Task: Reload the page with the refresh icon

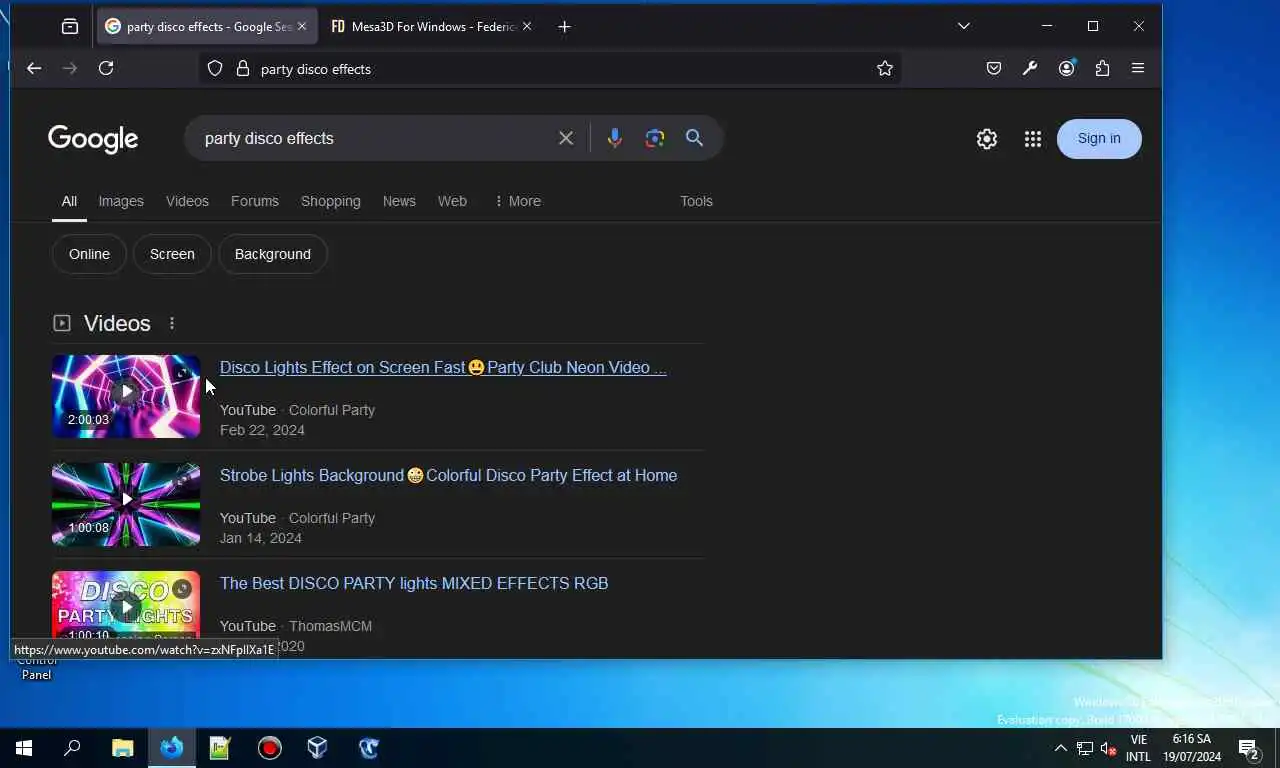Action: 106,68
